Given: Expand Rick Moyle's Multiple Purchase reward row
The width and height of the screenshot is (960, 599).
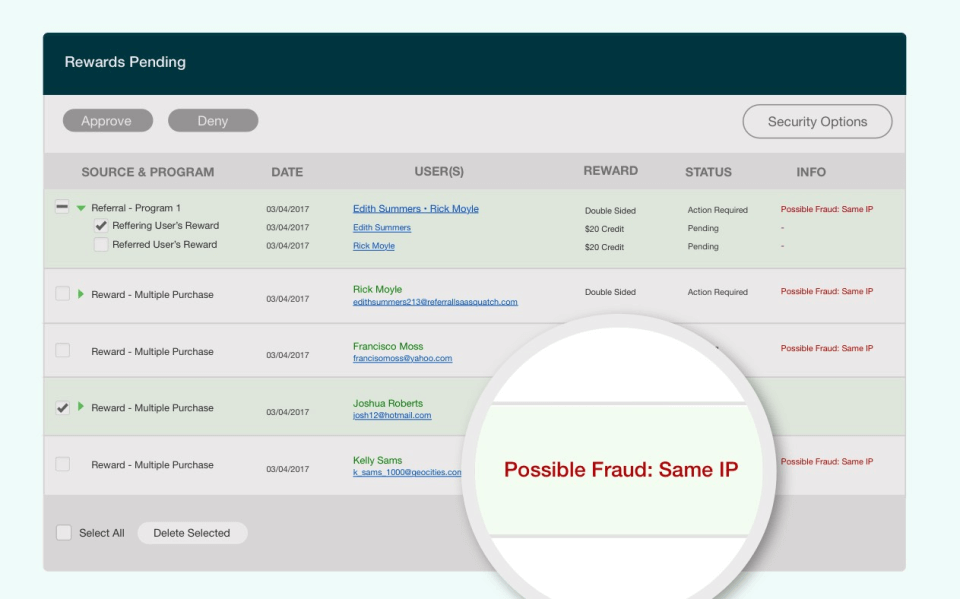Looking at the screenshot, I should click(81, 294).
